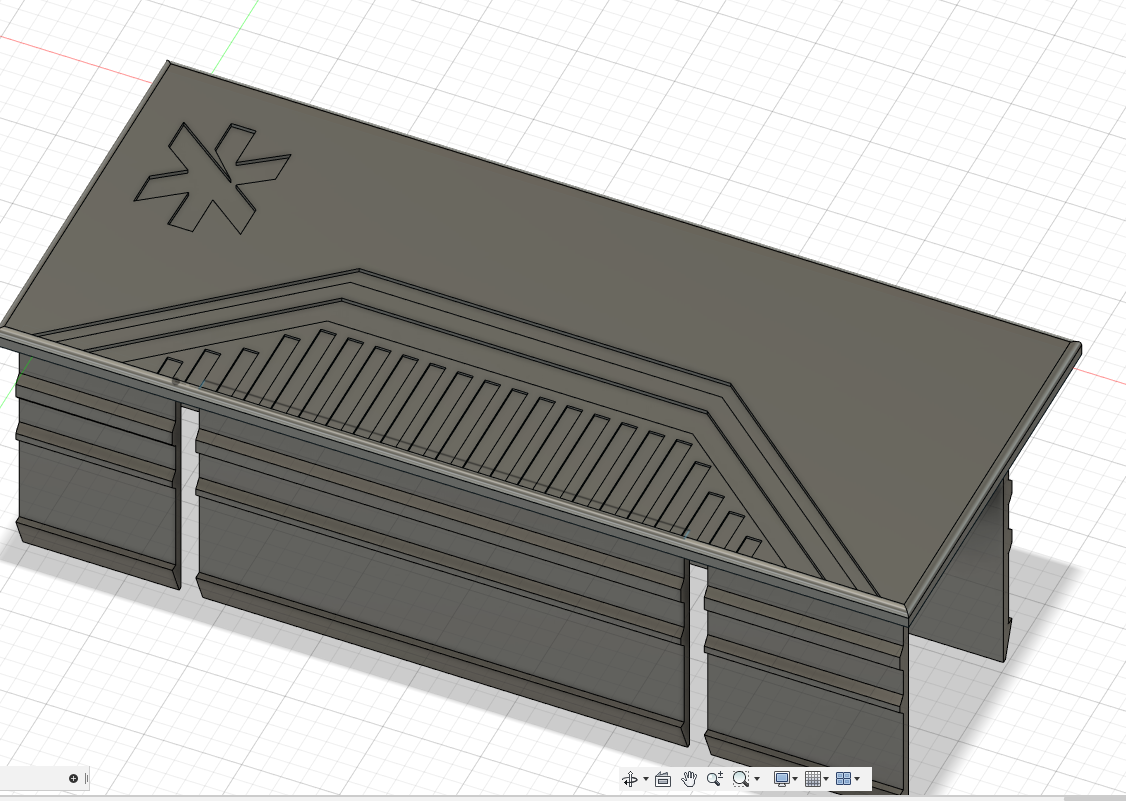Open Display Settings monitor icon
This screenshot has height=801, width=1126.
pos(781,779)
